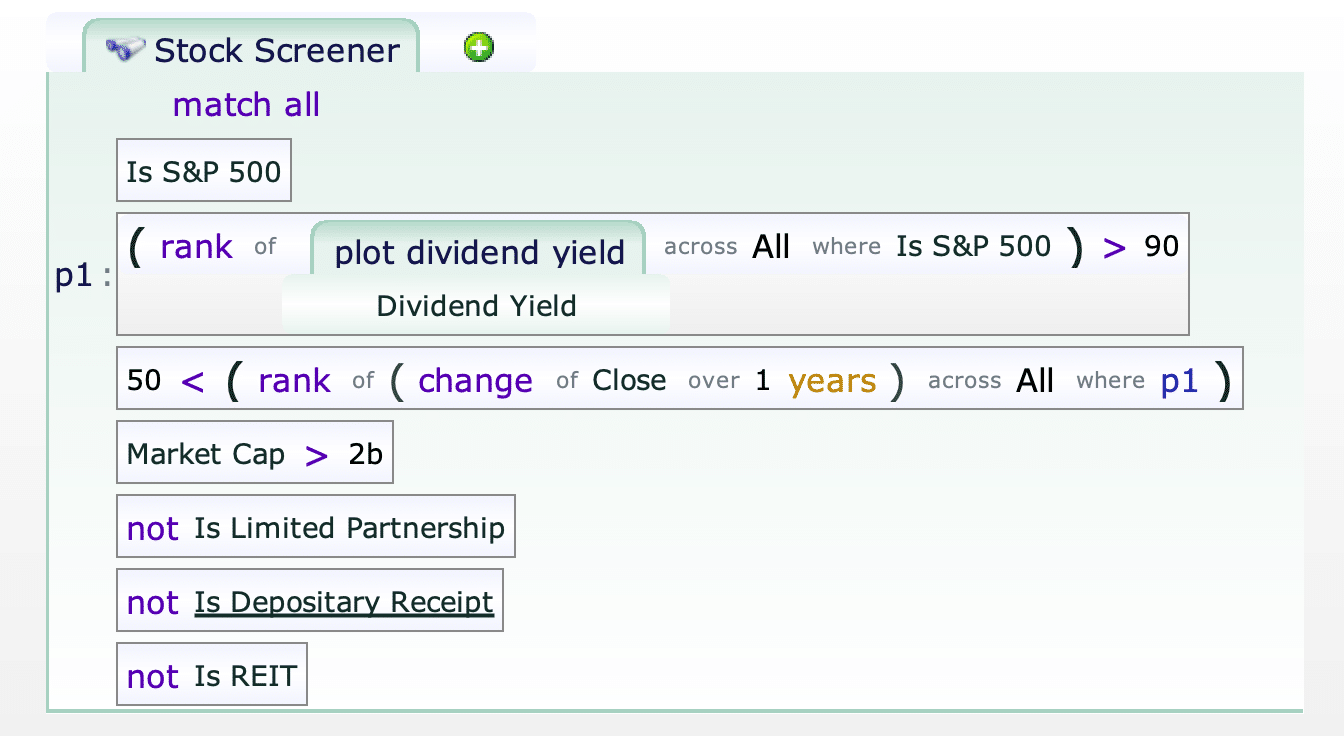Screen dimensions: 1344x736
Task: Toggle not on Is Limited Partnership
Action: (x=152, y=528)
